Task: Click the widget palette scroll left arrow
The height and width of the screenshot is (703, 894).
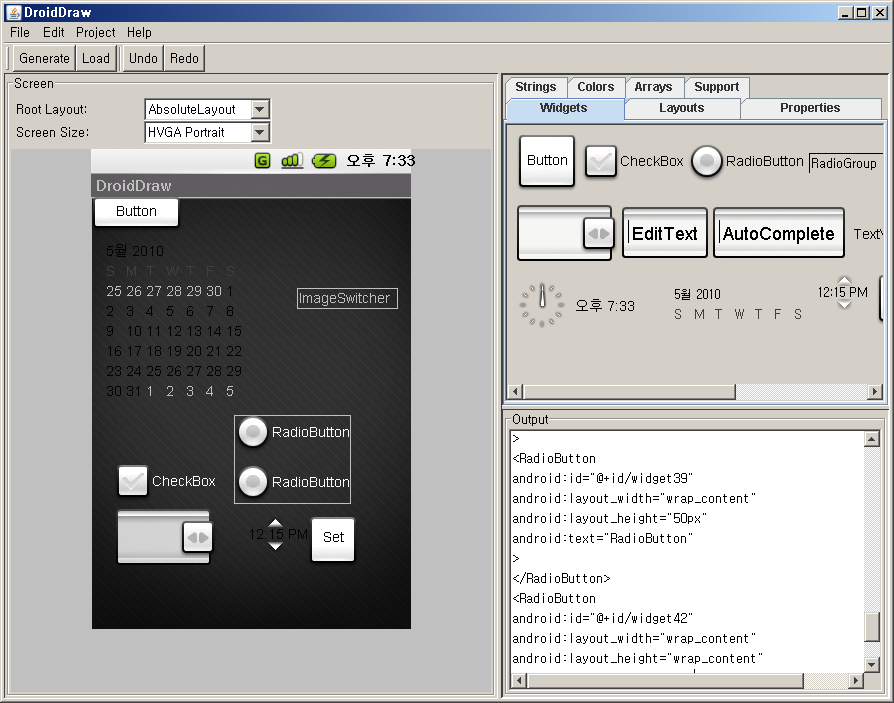Action: [x=515, y=392]
